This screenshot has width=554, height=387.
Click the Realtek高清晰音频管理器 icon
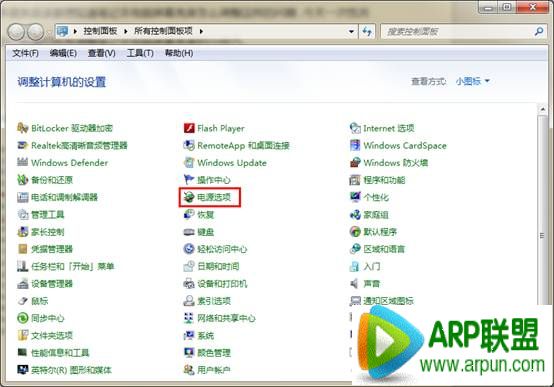point(23,145)
